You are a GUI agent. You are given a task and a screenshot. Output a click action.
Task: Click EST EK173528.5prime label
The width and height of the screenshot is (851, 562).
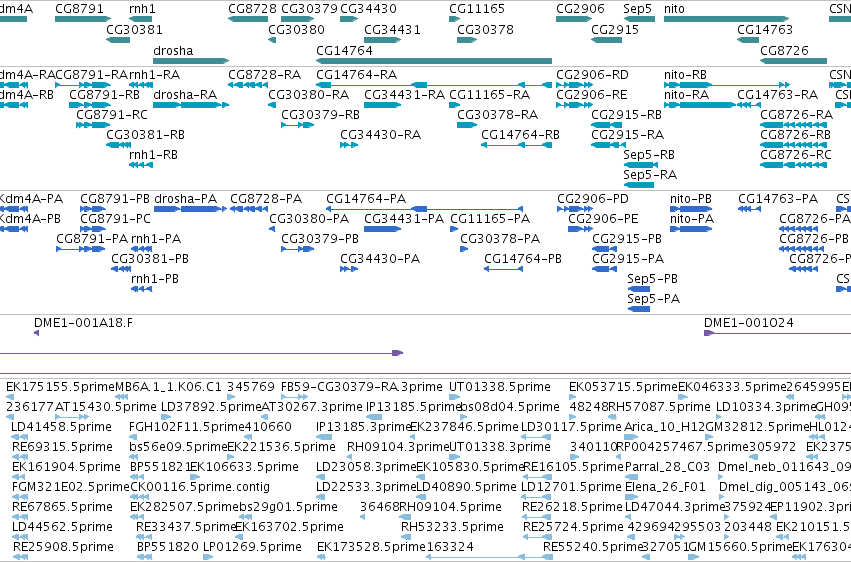[x=371, y=547]
